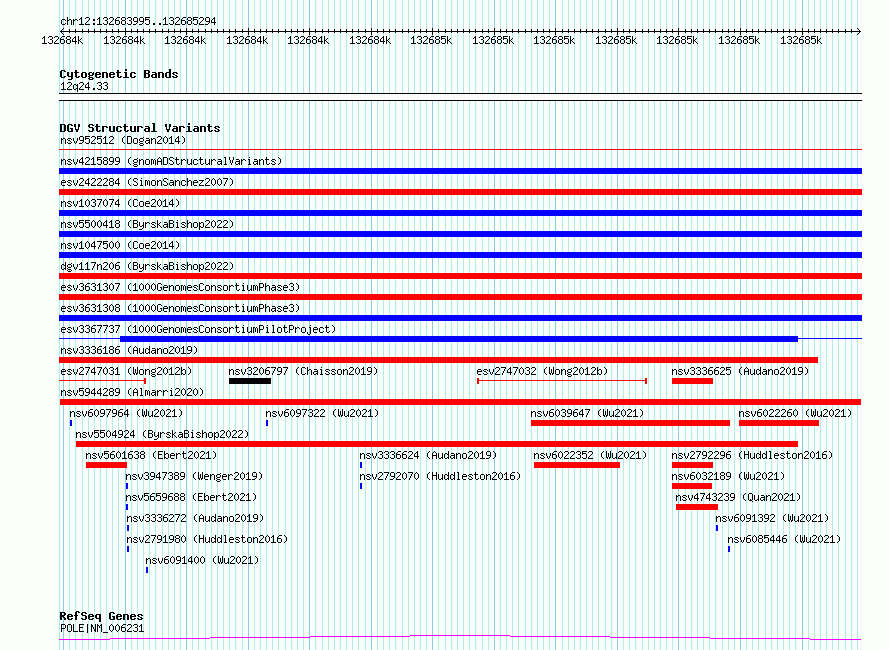Open nsv1047500 (Coe2014) variant entry
The height and width of the screenshot is (650, 890).
pos(120,245)
